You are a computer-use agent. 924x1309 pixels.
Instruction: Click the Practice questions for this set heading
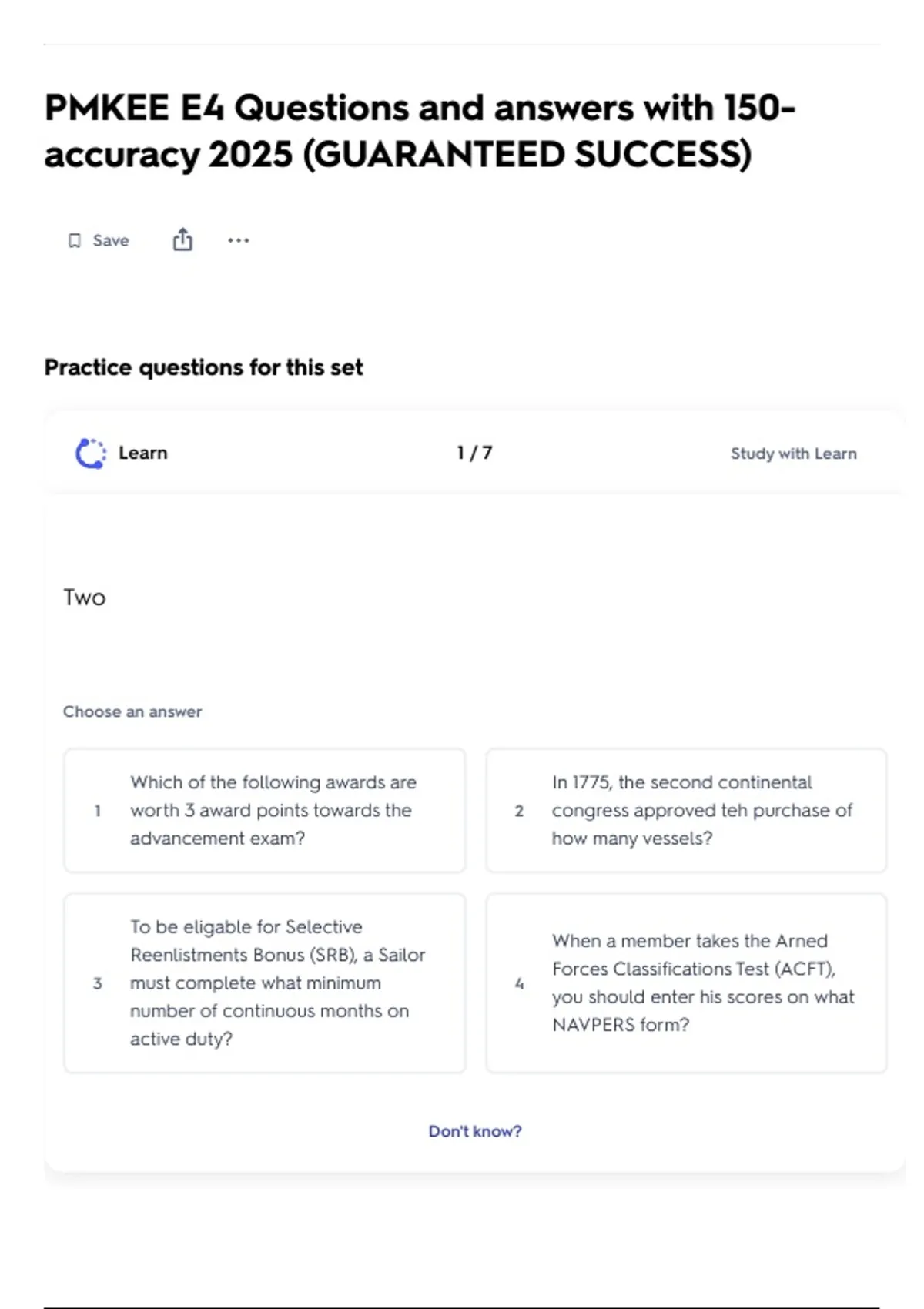click(203, 367)
